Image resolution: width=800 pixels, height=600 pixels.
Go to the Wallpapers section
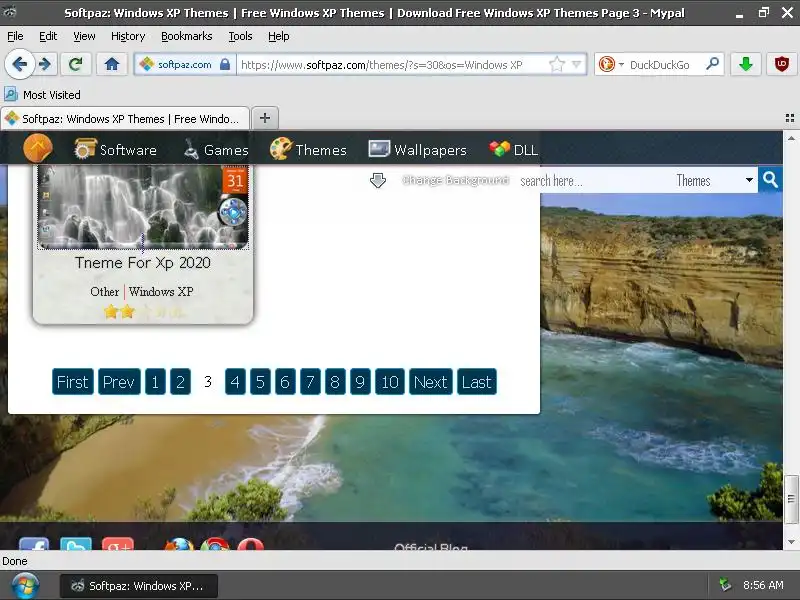click(417, 149)
